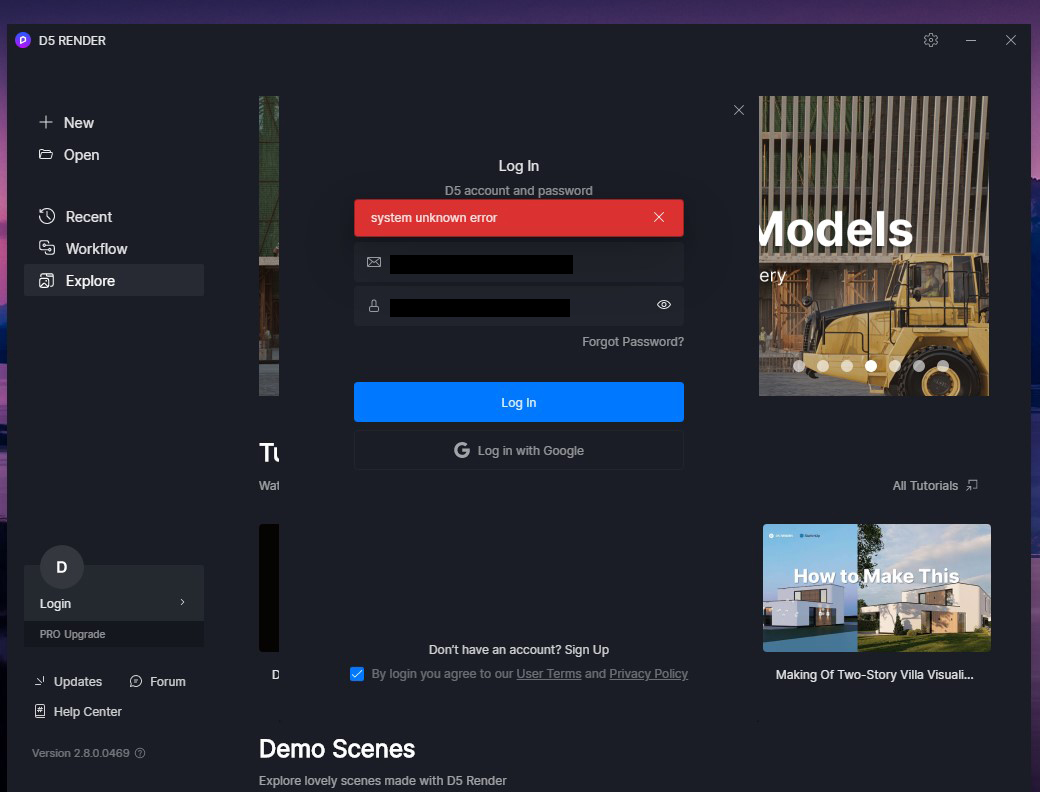This screenshot has width=1040, height=792.
Task: Open the User Terms link
Action: [x=549, y=674]
